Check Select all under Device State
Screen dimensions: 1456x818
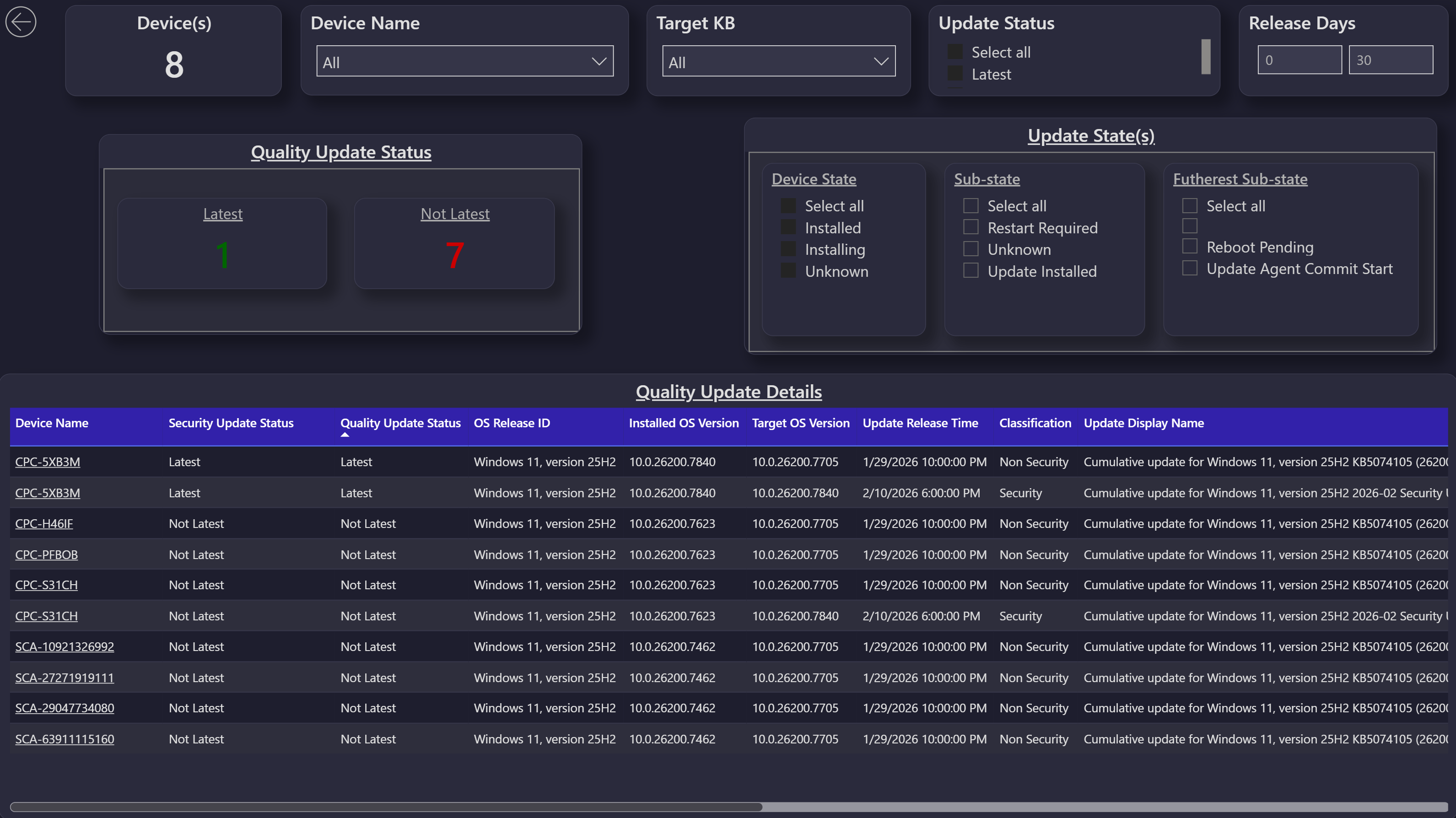click(788, 206)
